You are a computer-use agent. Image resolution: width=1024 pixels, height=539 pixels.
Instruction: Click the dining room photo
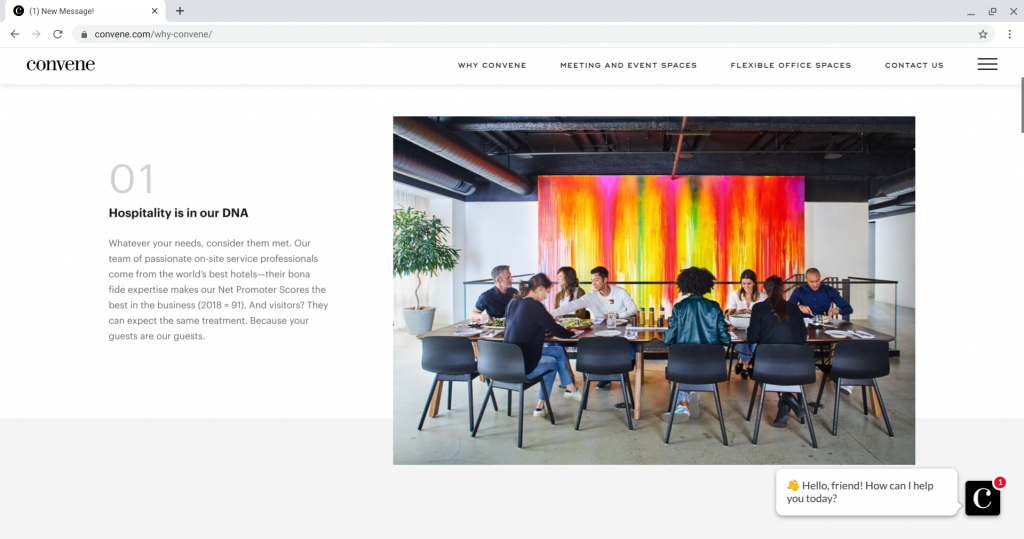coord(654,290)
